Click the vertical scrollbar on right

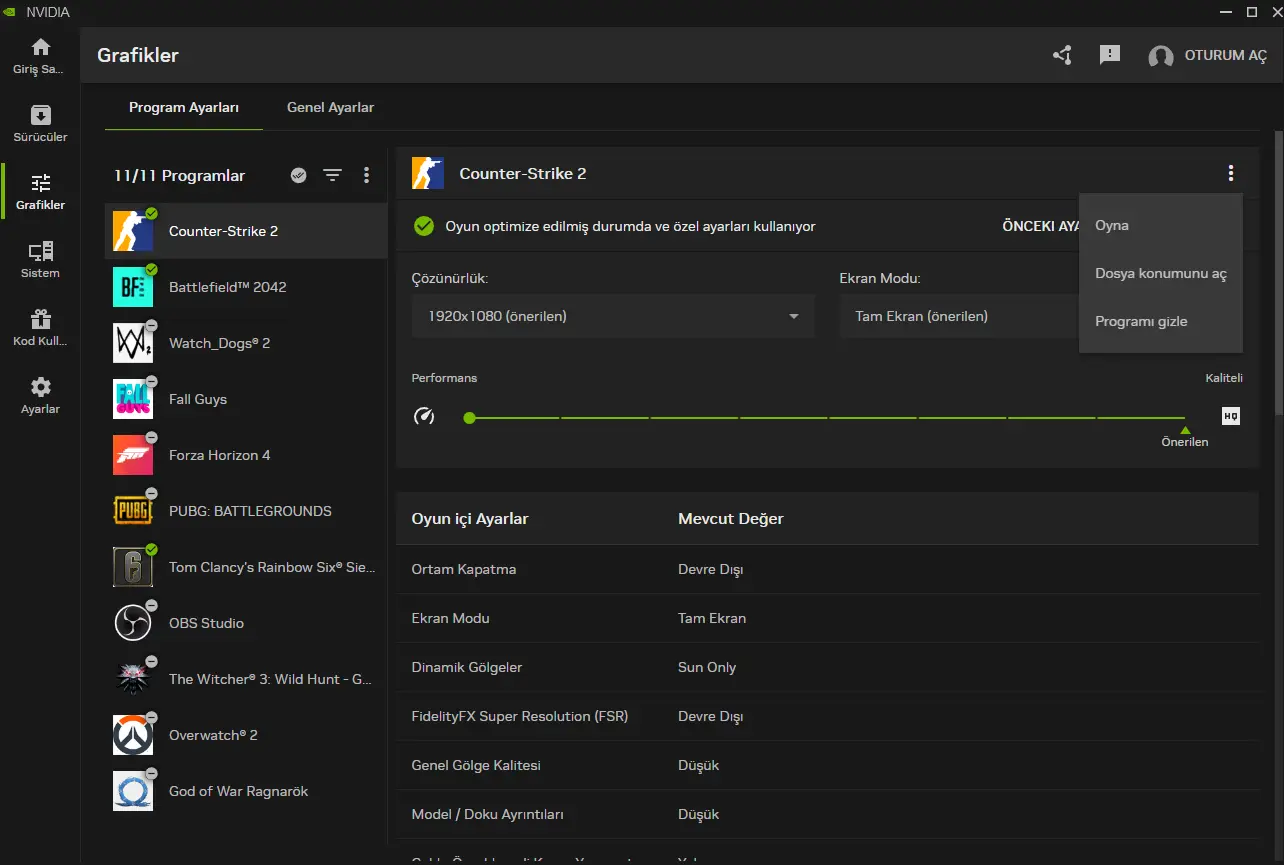click(1278, 273)
